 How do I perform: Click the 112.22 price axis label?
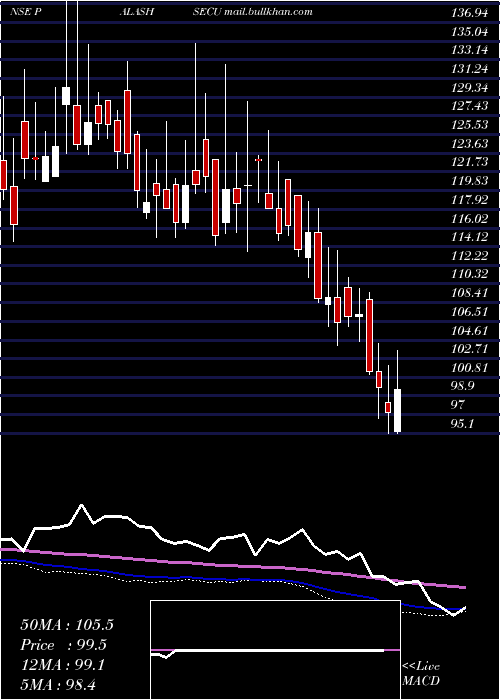pos(469,255)
